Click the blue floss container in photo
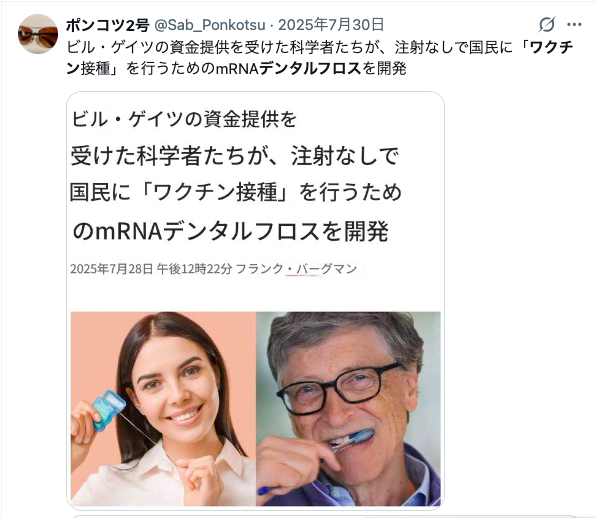596x518 pixels. (x=108, y=410)
